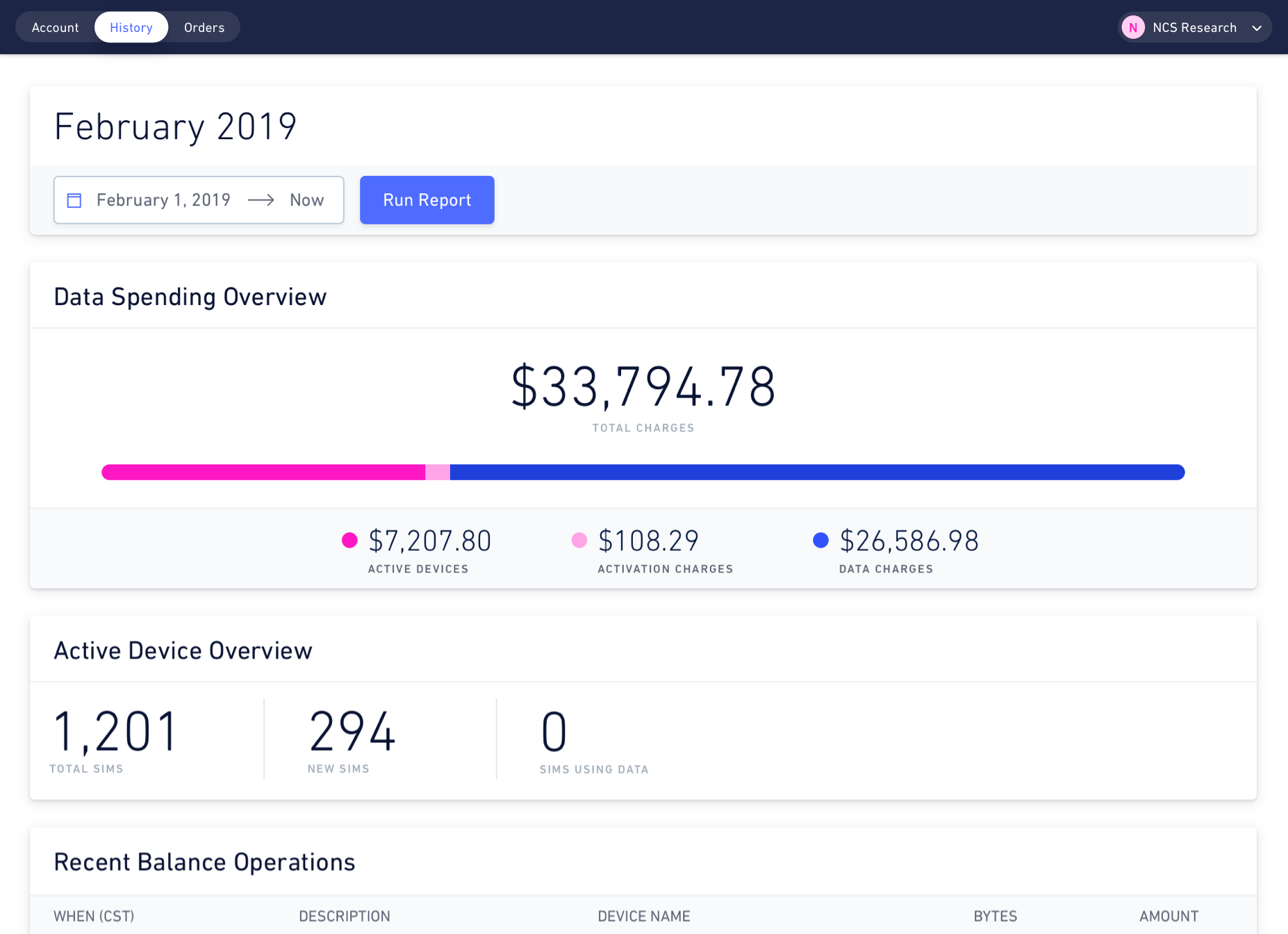Select the blue Data Charges legend dot
Viewport: 1288px width, 934px height.
click(x=820, y=540)
